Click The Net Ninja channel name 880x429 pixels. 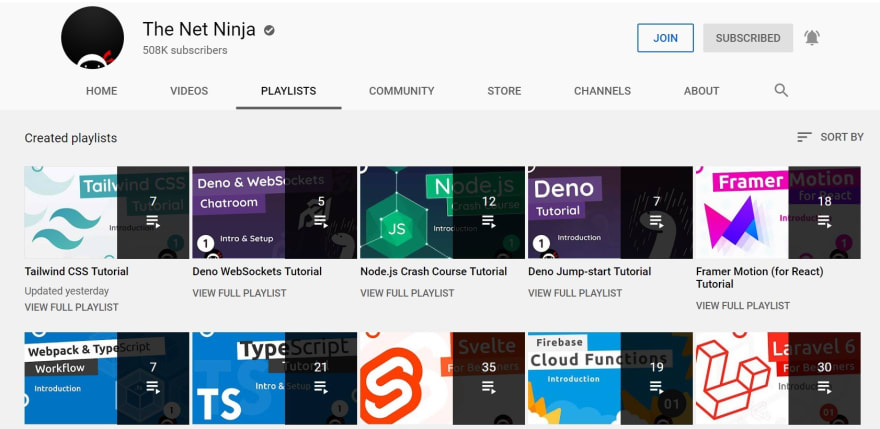click(x=199, y=29)
